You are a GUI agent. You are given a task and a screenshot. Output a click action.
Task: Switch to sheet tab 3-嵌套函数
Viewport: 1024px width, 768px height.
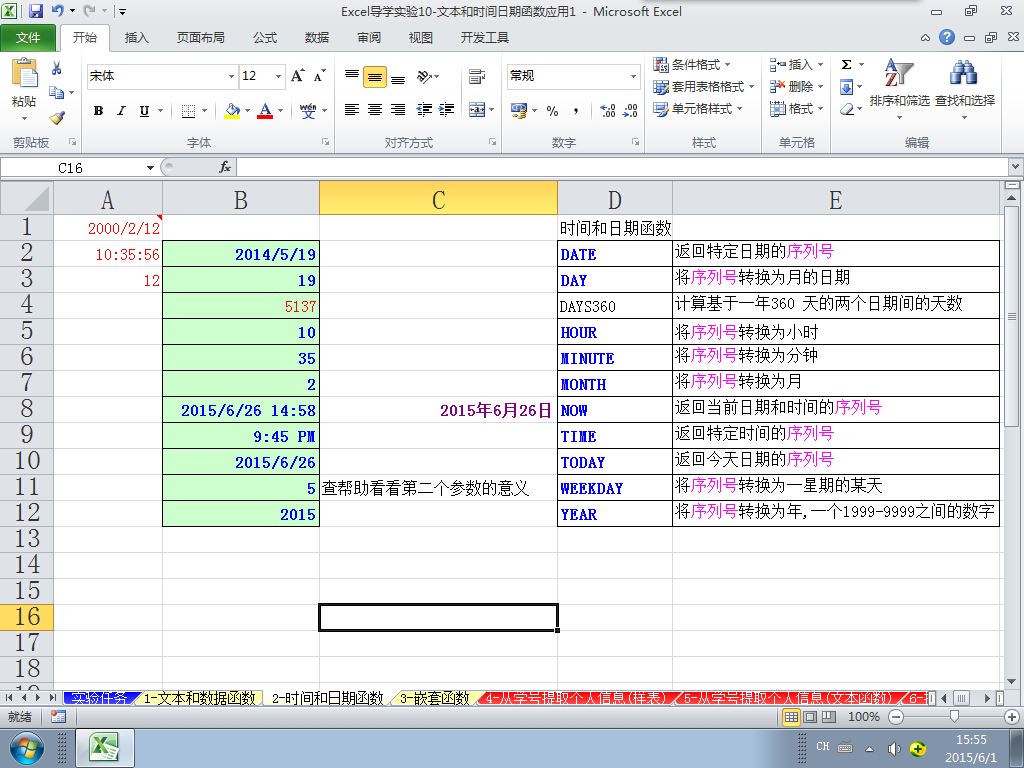pos(434,698)
